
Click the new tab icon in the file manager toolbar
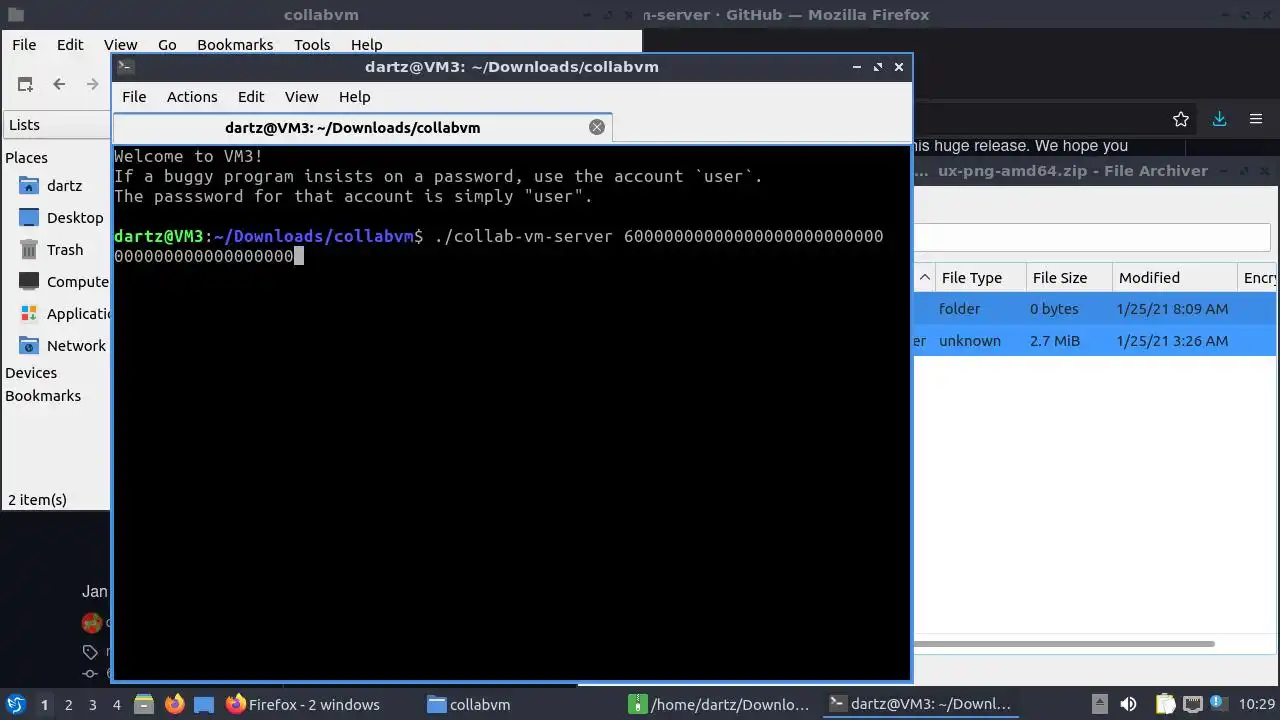click(x=25, y=85)
